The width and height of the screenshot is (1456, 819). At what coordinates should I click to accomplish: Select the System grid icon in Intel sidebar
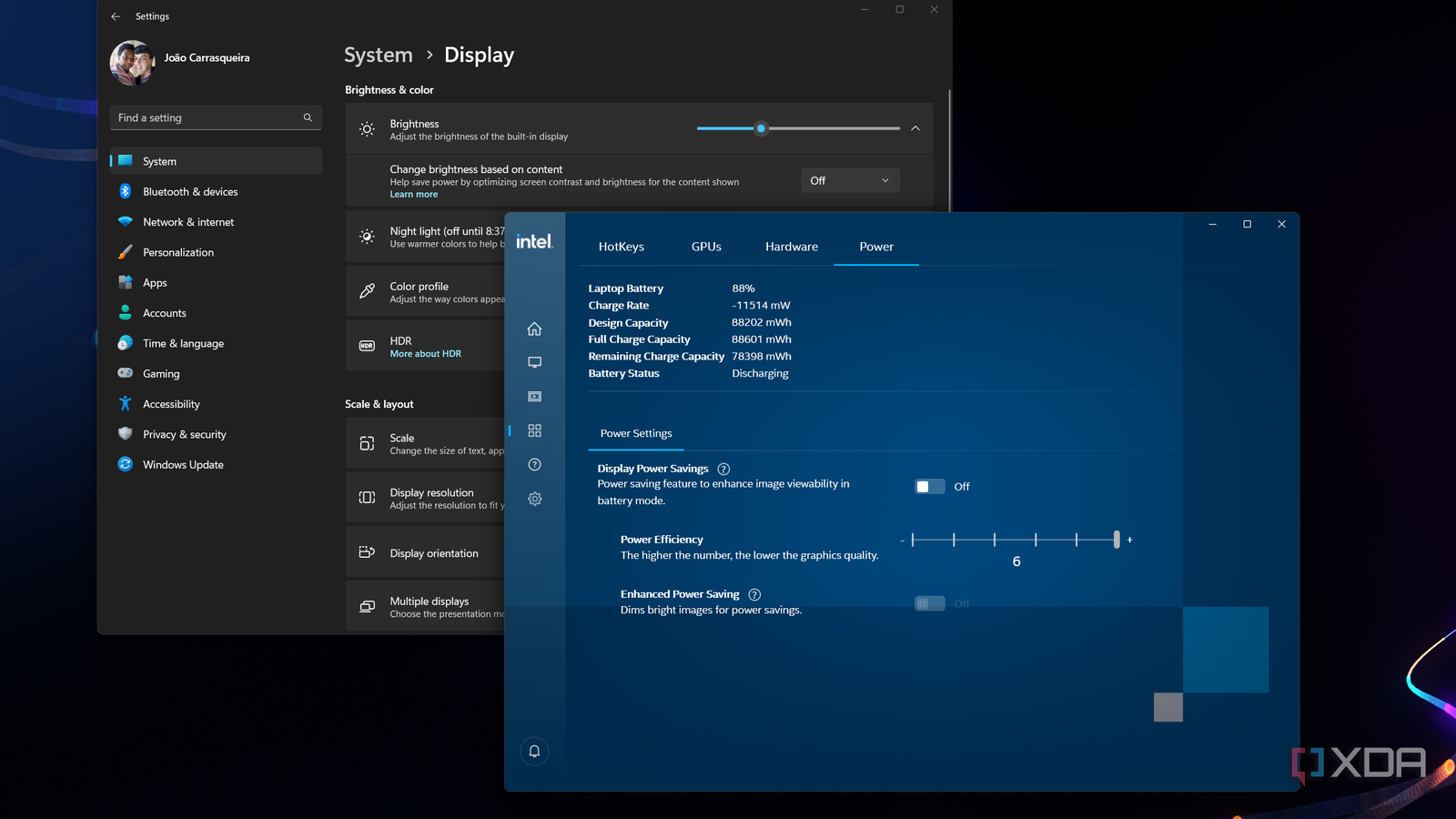[534, 430]
